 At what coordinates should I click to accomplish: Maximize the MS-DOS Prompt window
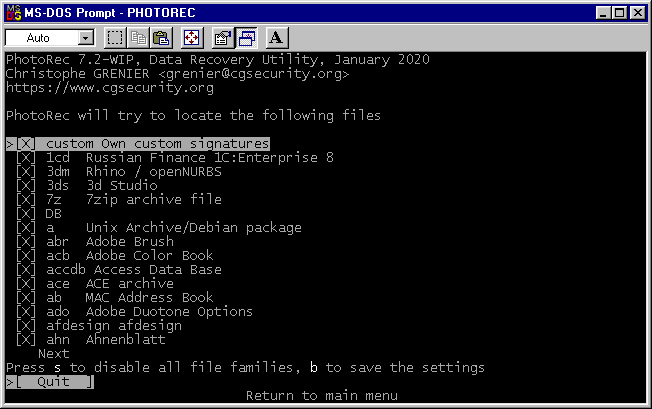click(x=619, y=12)
